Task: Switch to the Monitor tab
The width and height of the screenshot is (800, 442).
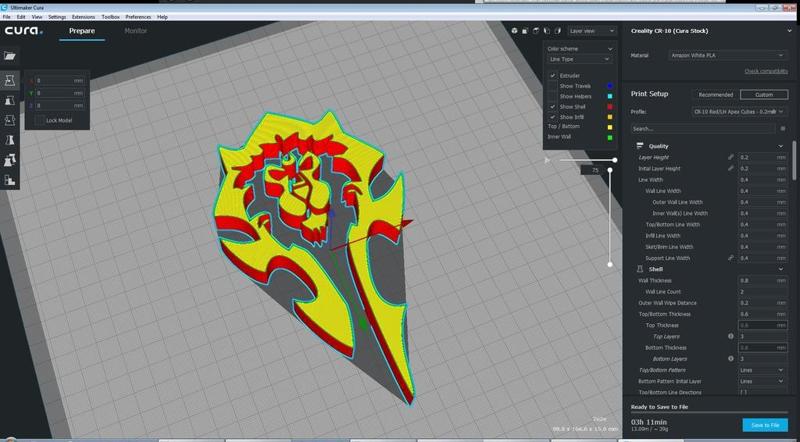Action: point(136,31)
